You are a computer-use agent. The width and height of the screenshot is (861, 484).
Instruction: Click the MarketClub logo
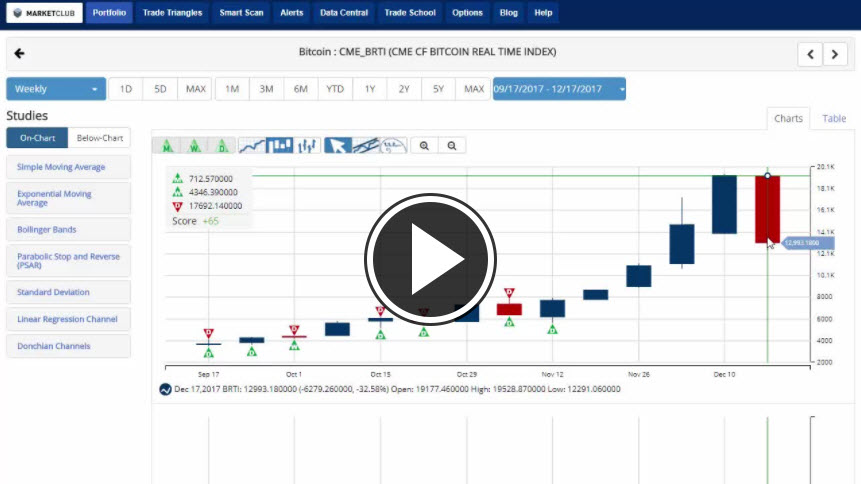point(44,13)
